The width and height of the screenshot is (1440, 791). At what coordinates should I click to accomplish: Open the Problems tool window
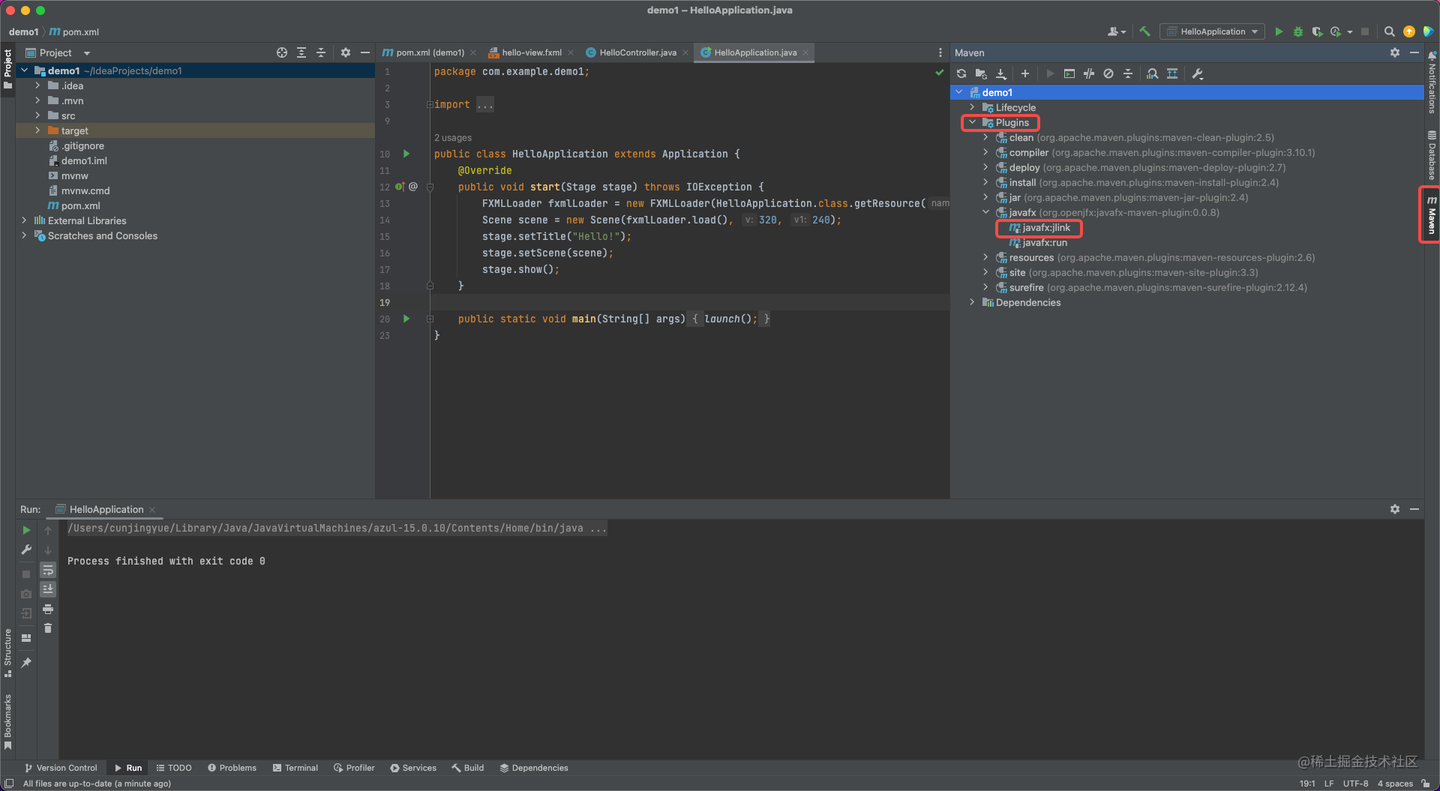[232, 768]
